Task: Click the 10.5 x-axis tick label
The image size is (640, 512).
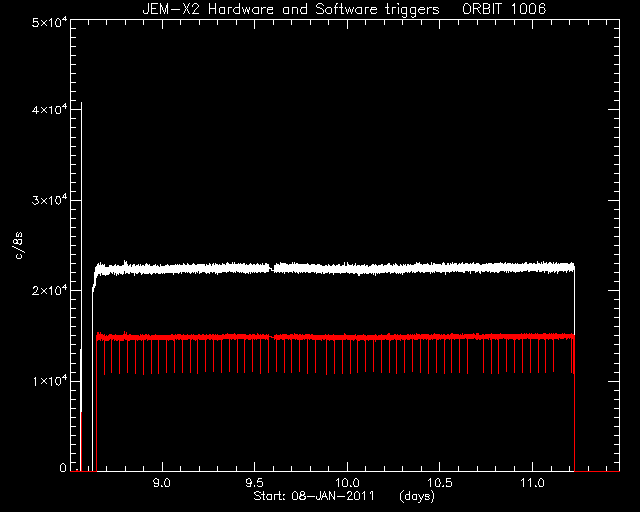Action: pyautogui.click(x=440, y=483)
